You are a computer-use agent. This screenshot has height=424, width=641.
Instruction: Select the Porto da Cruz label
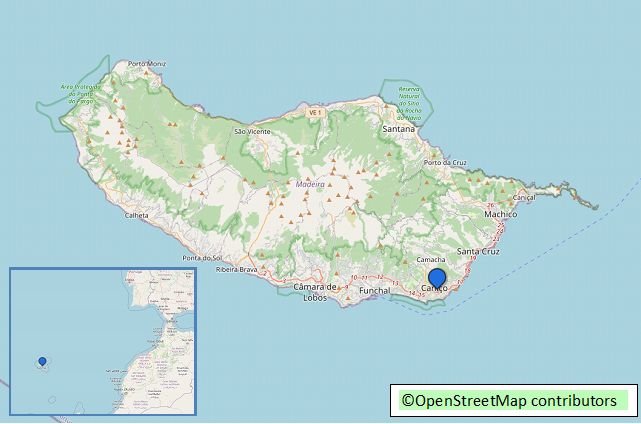445,162
